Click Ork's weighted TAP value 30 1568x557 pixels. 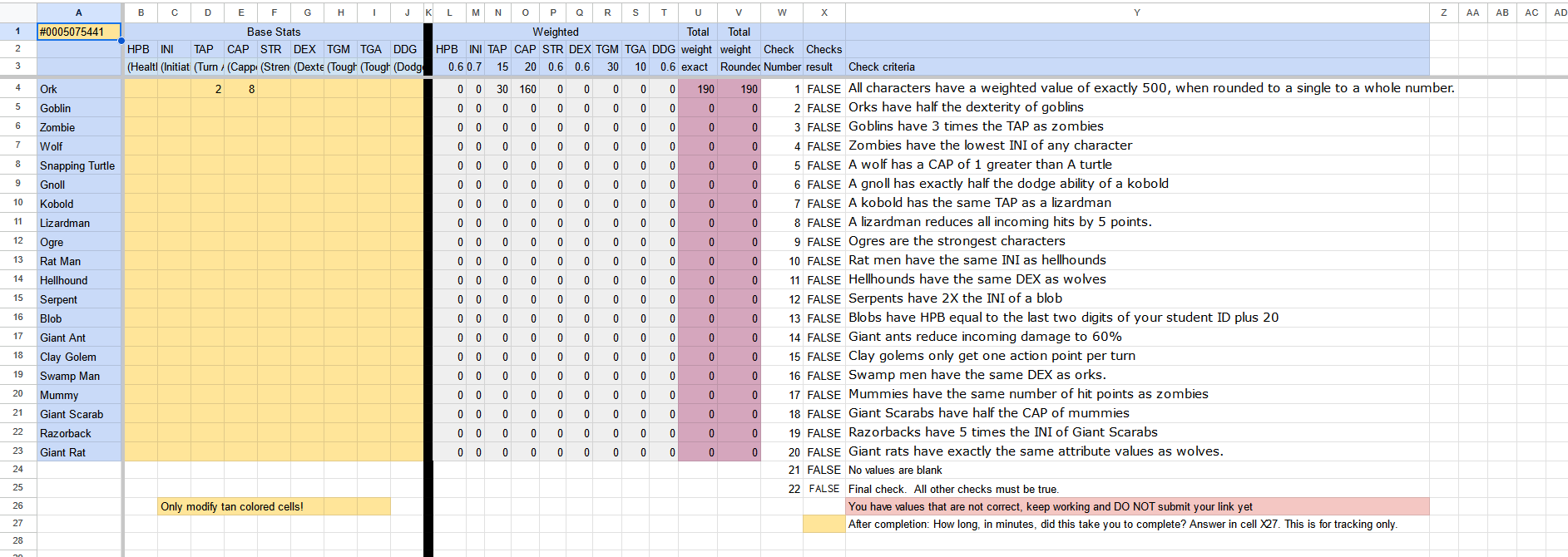click(497, 89)
